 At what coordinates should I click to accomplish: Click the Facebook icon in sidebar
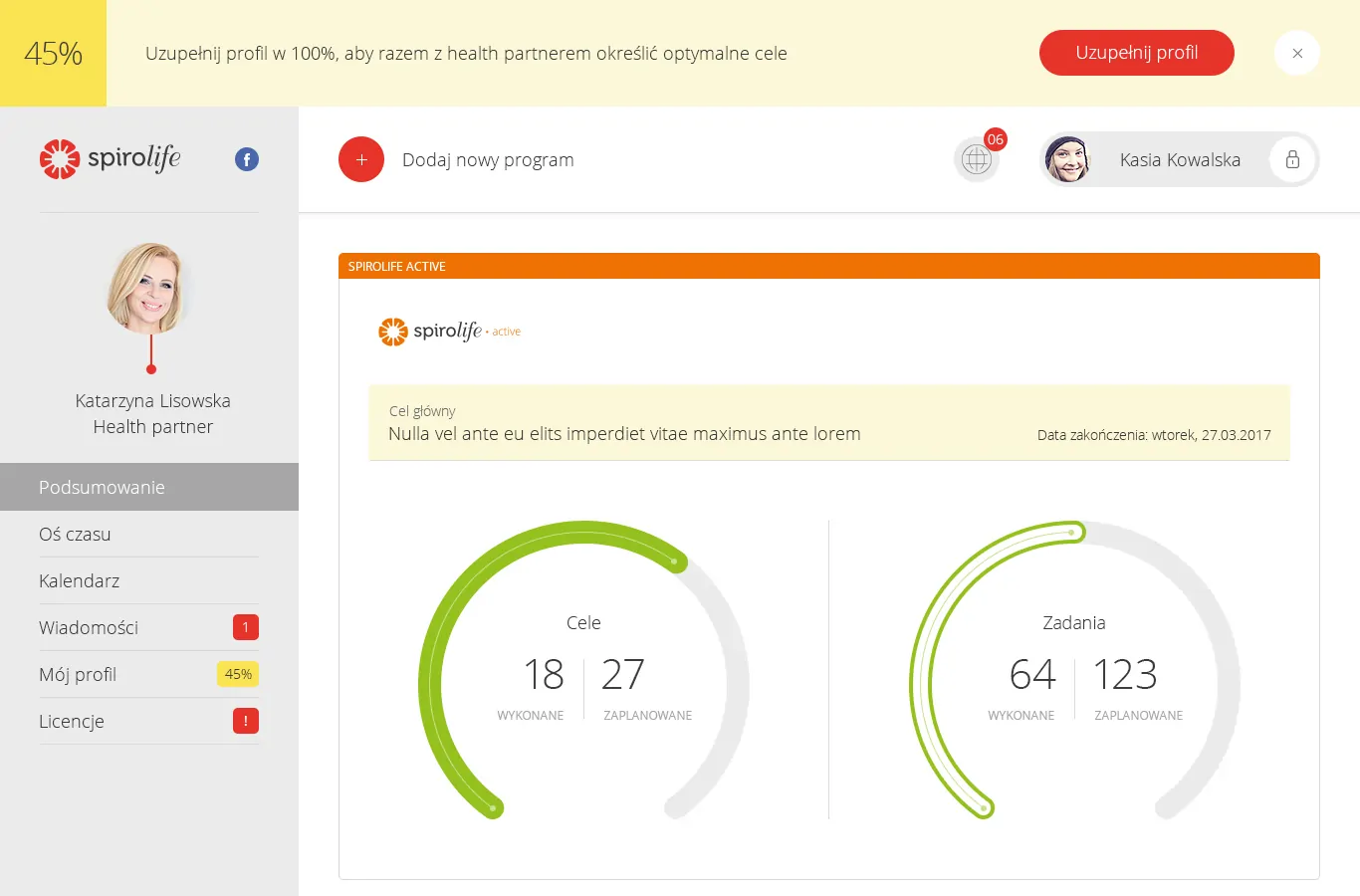(247, 159)
